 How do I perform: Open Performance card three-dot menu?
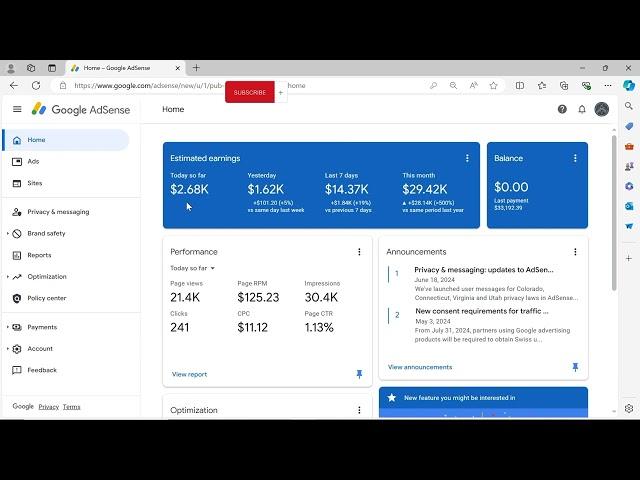coord(359,252)
